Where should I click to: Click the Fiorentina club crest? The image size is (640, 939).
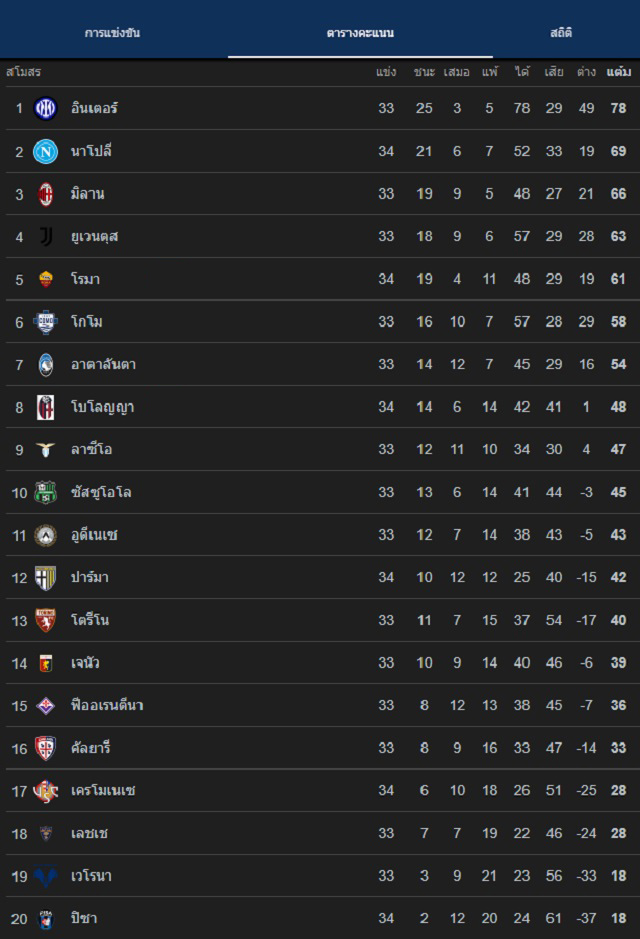tap(46, 705)
